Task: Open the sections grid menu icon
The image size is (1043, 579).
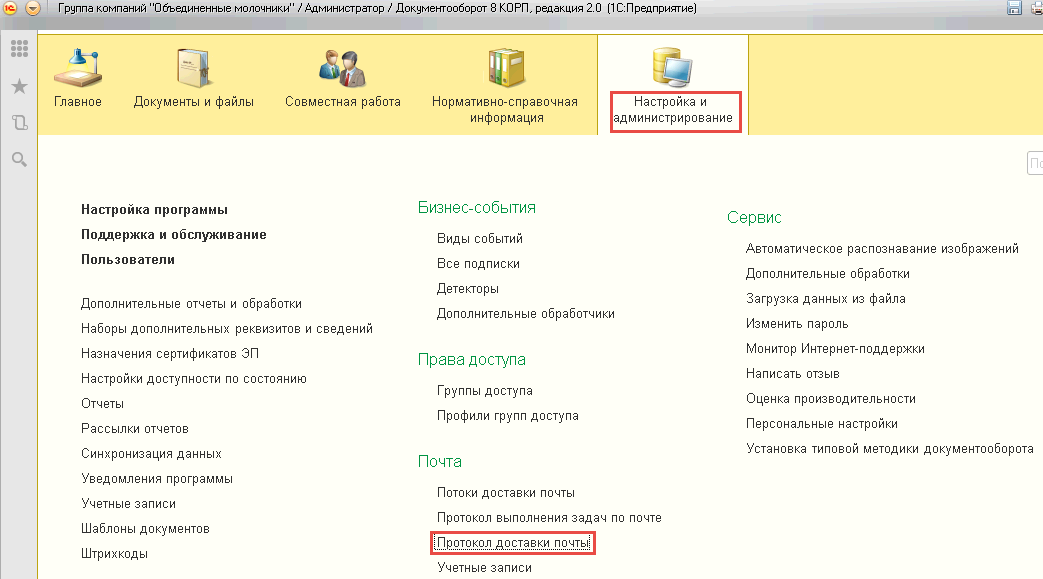Action: 19,48
